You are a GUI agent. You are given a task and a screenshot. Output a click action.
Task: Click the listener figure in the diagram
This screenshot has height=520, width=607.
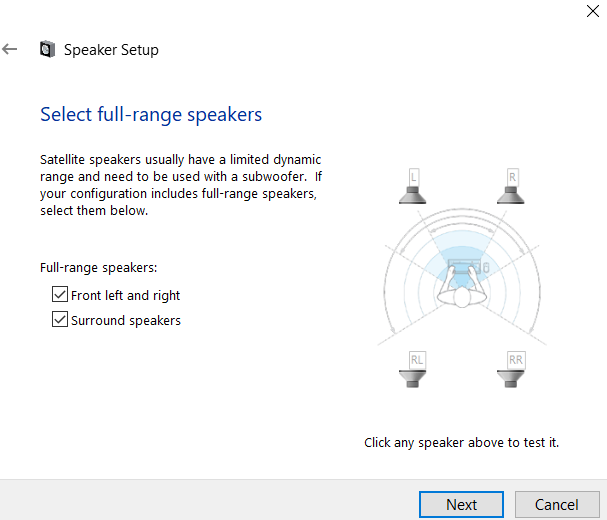click(462, 292)
